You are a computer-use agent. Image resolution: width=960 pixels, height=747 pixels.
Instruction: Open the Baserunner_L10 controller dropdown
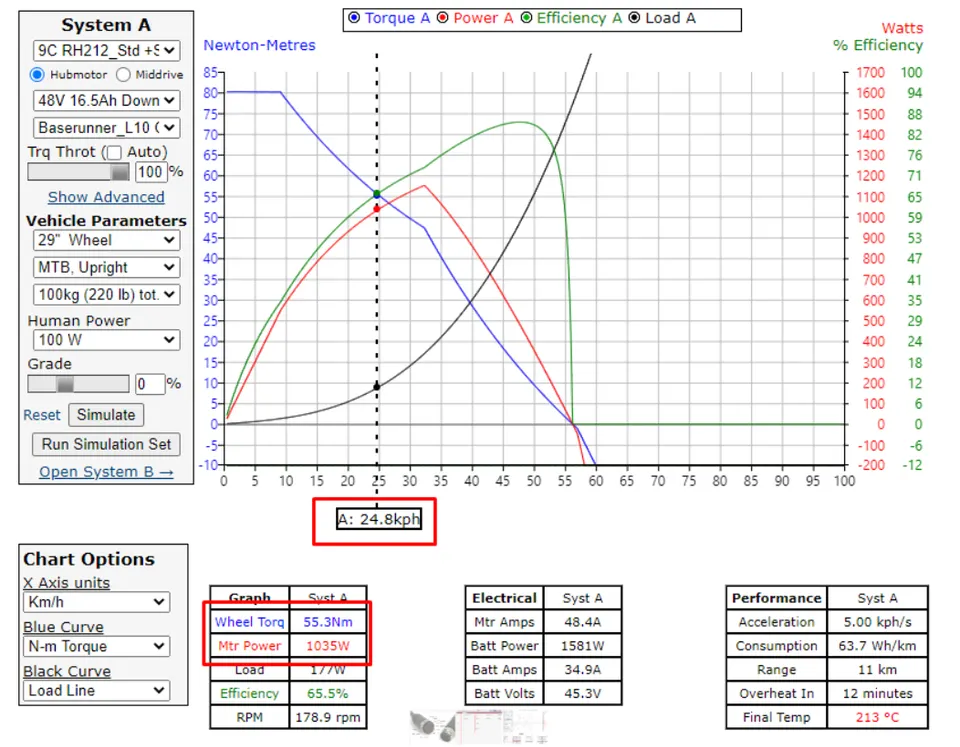coord(107,127)
